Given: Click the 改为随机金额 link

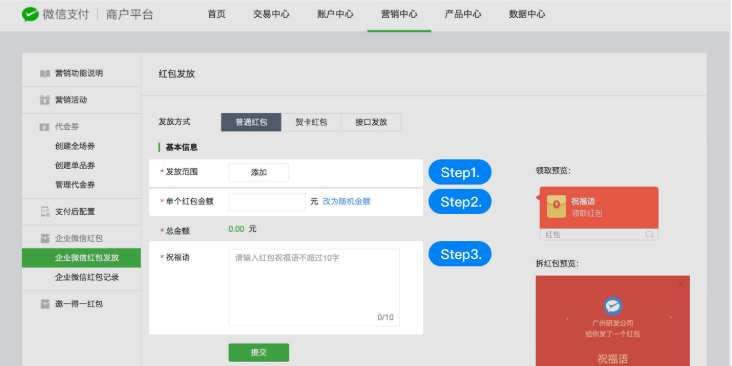Looking at the screenshot, I should coord(346,202).
